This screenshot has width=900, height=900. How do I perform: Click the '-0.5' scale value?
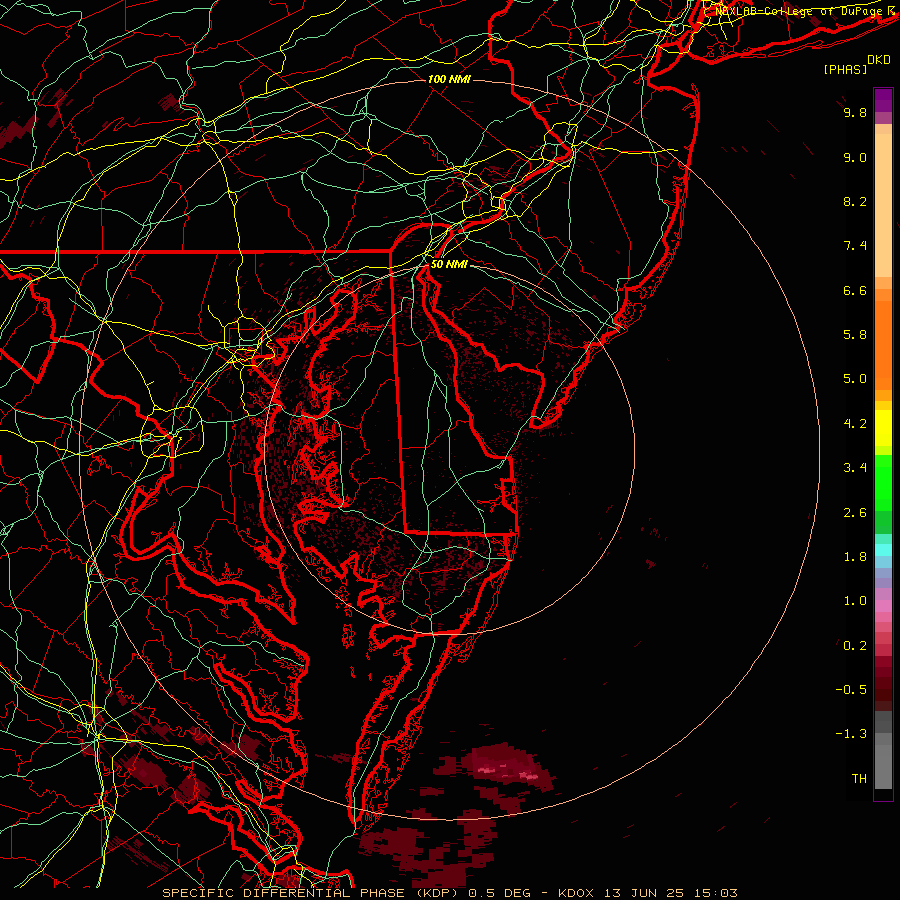(851, 690)
